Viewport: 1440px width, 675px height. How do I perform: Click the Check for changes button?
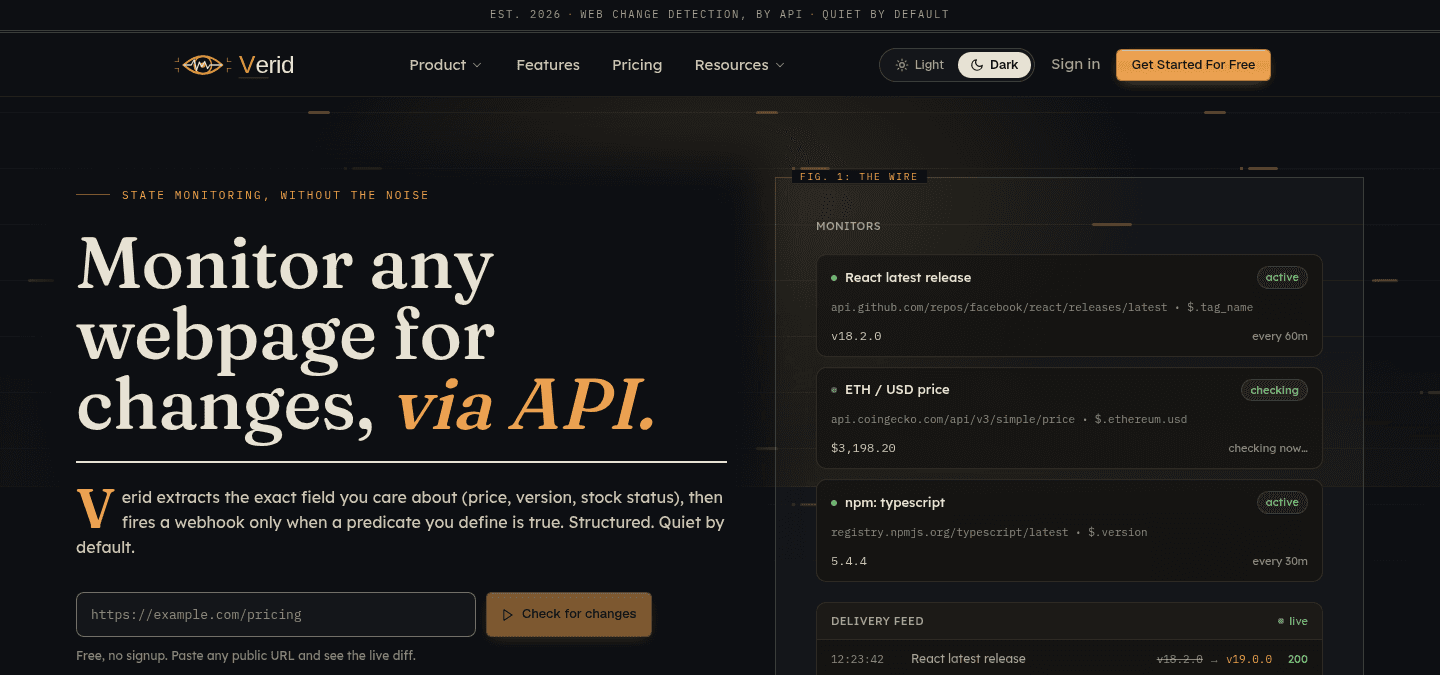tap(569, 614)
